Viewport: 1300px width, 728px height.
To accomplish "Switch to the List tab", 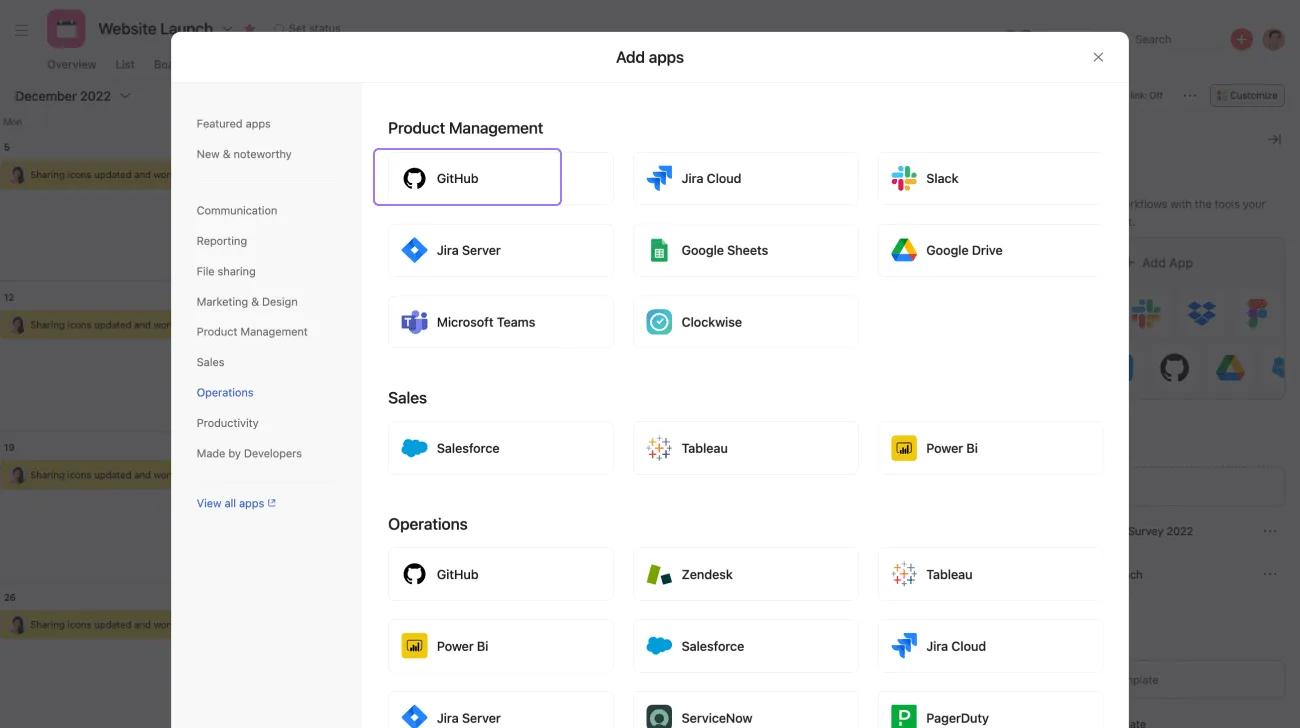I will 125,63.
